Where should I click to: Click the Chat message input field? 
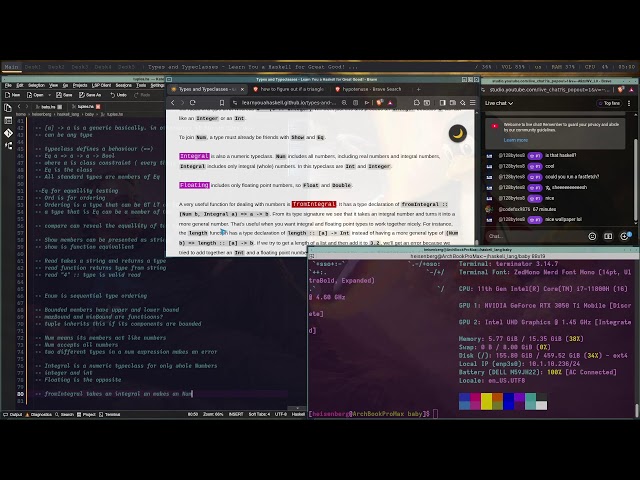[535, 236]
